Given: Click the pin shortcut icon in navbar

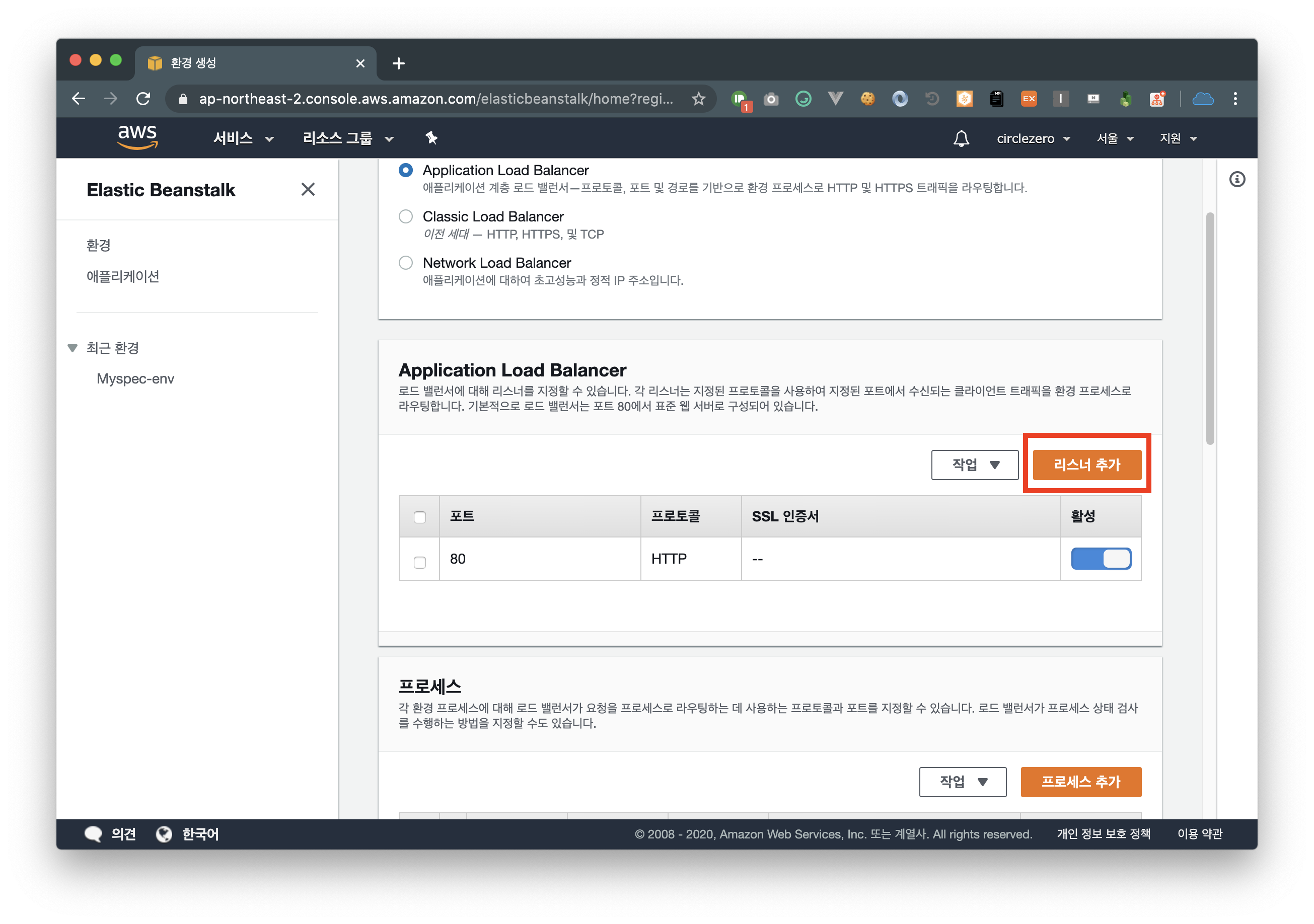Looking at the screenshot, I should [x=431, y=138].
